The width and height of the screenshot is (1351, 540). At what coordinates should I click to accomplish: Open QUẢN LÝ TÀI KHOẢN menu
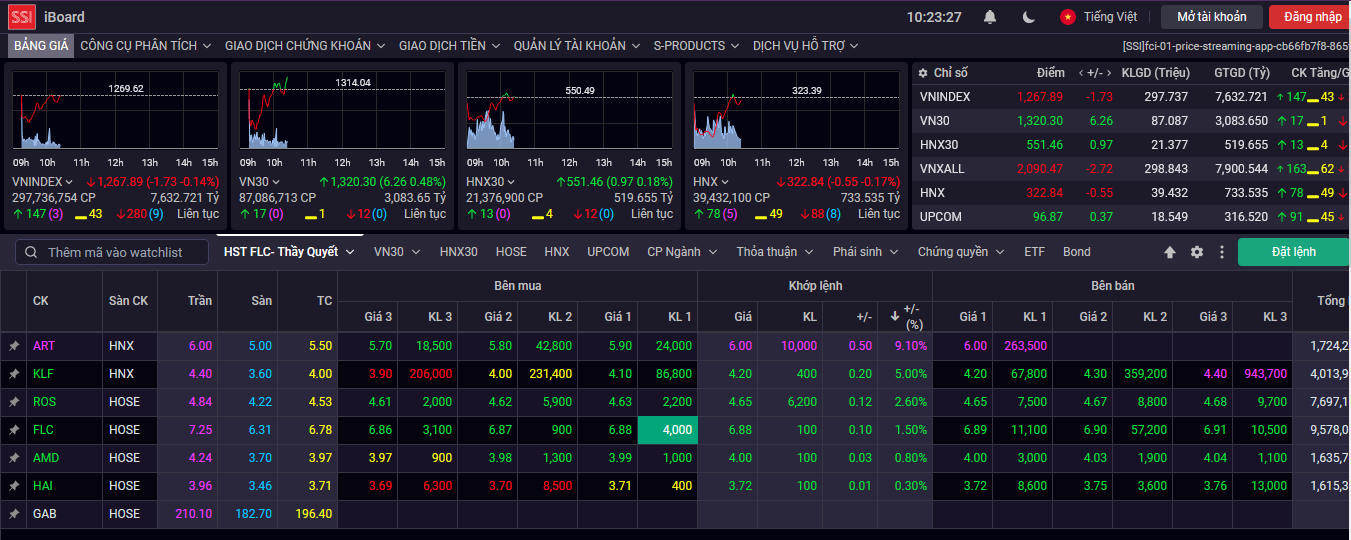(x=576, y=46)
